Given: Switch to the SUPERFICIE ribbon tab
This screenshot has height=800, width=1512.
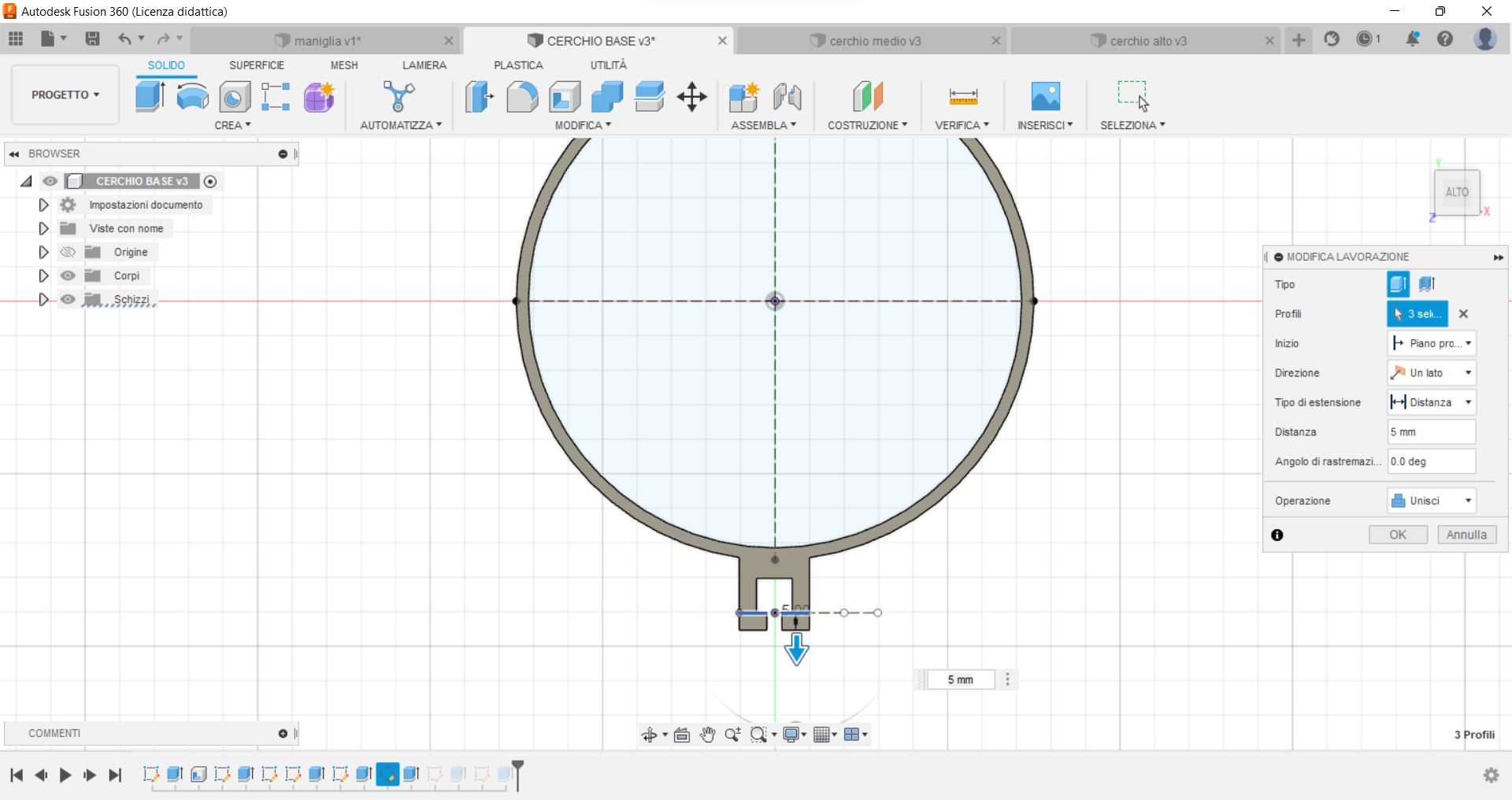Looking at the screenshot, I should (258, 65).
